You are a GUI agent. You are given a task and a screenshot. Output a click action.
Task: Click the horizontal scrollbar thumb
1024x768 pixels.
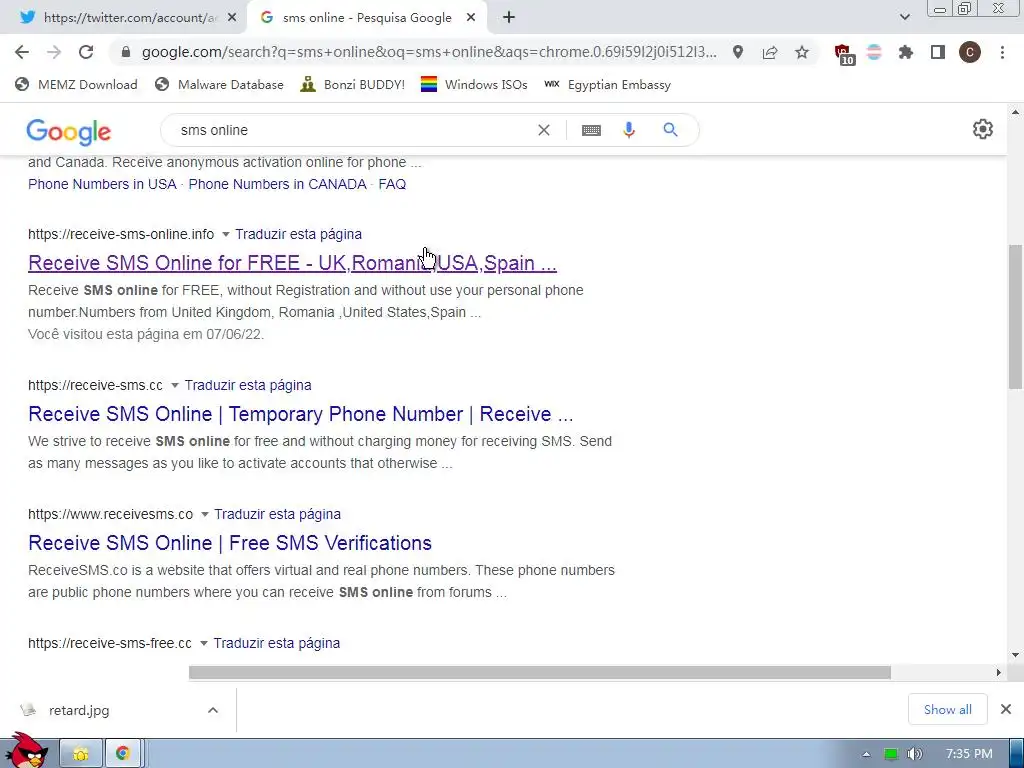[539, 673]
